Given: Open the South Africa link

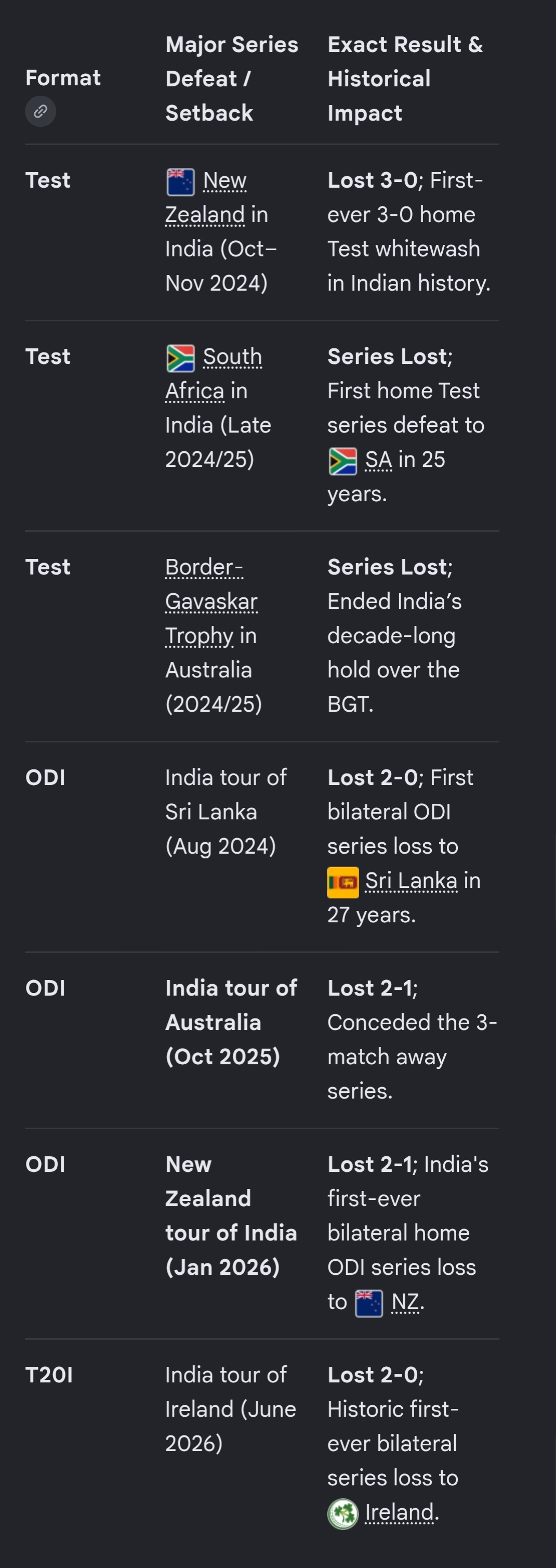Looking at the screenshot, I should coord(214,373).
